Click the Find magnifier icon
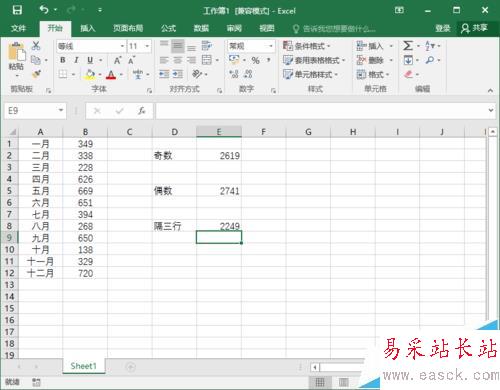500x390 pixels. 430,60
